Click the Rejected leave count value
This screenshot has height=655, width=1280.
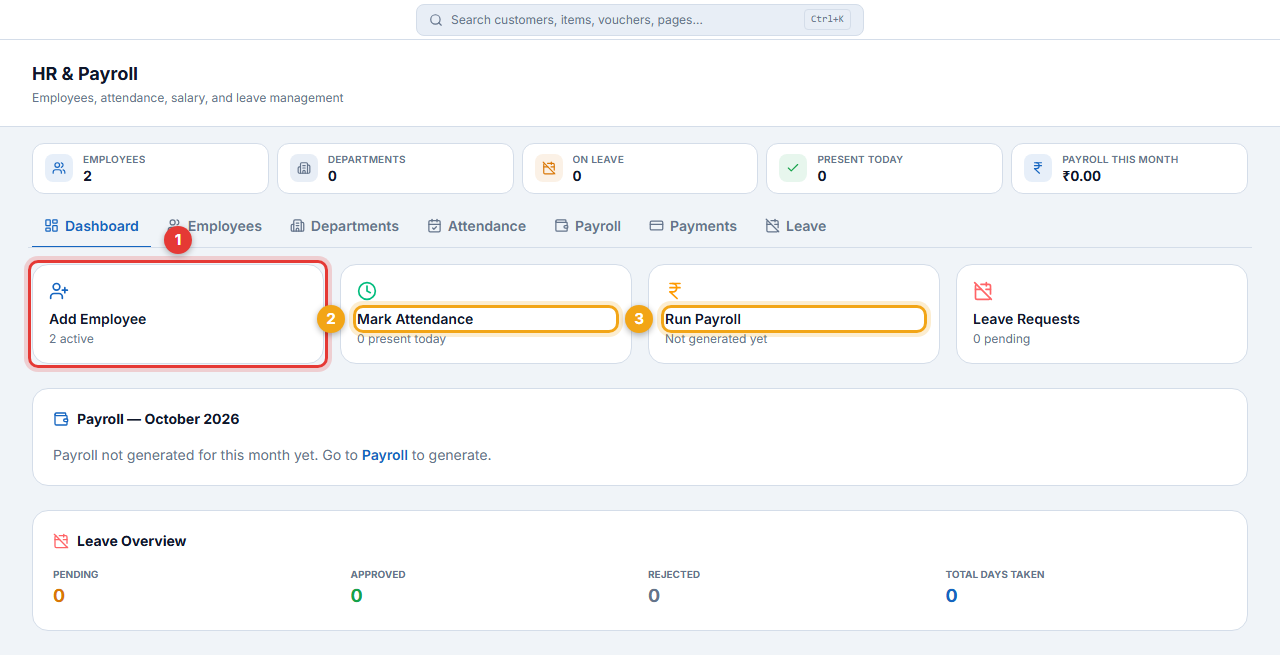pyautogui.click(x=654, y=596)
